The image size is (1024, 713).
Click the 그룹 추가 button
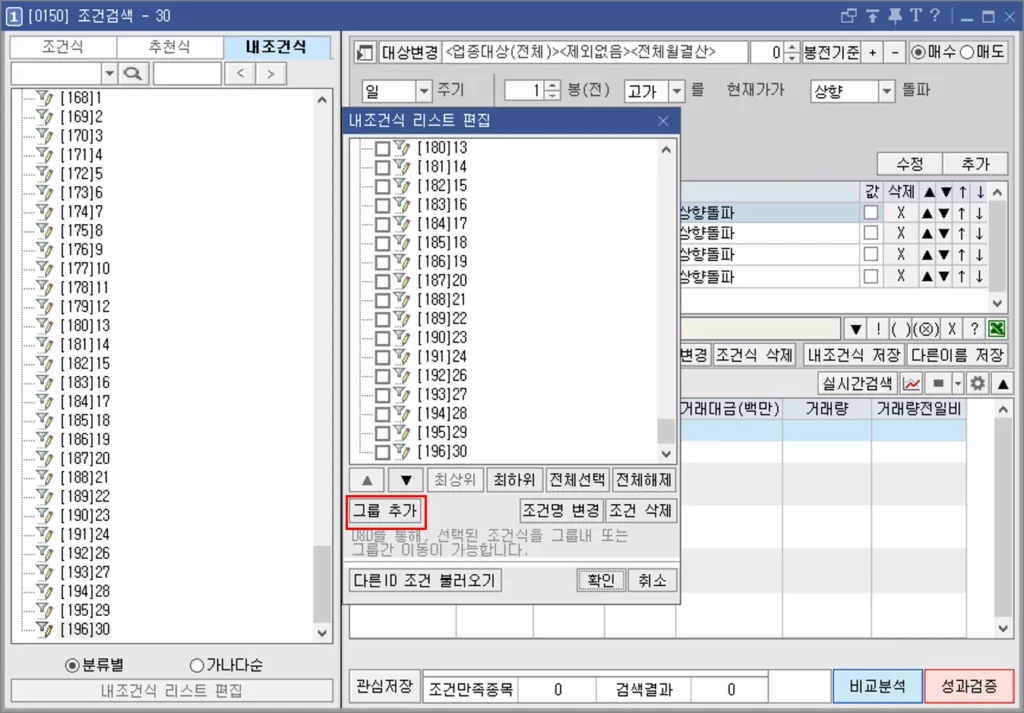385,511
